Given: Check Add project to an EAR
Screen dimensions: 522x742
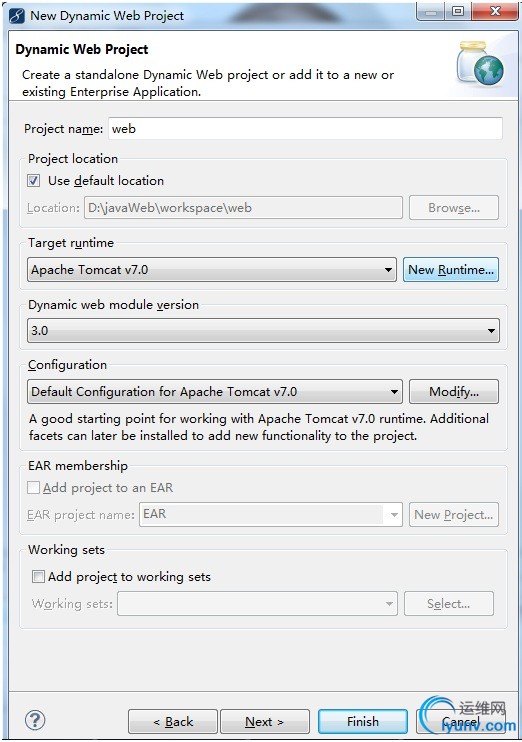Looking at the screenshot, I should click(33, 487).
